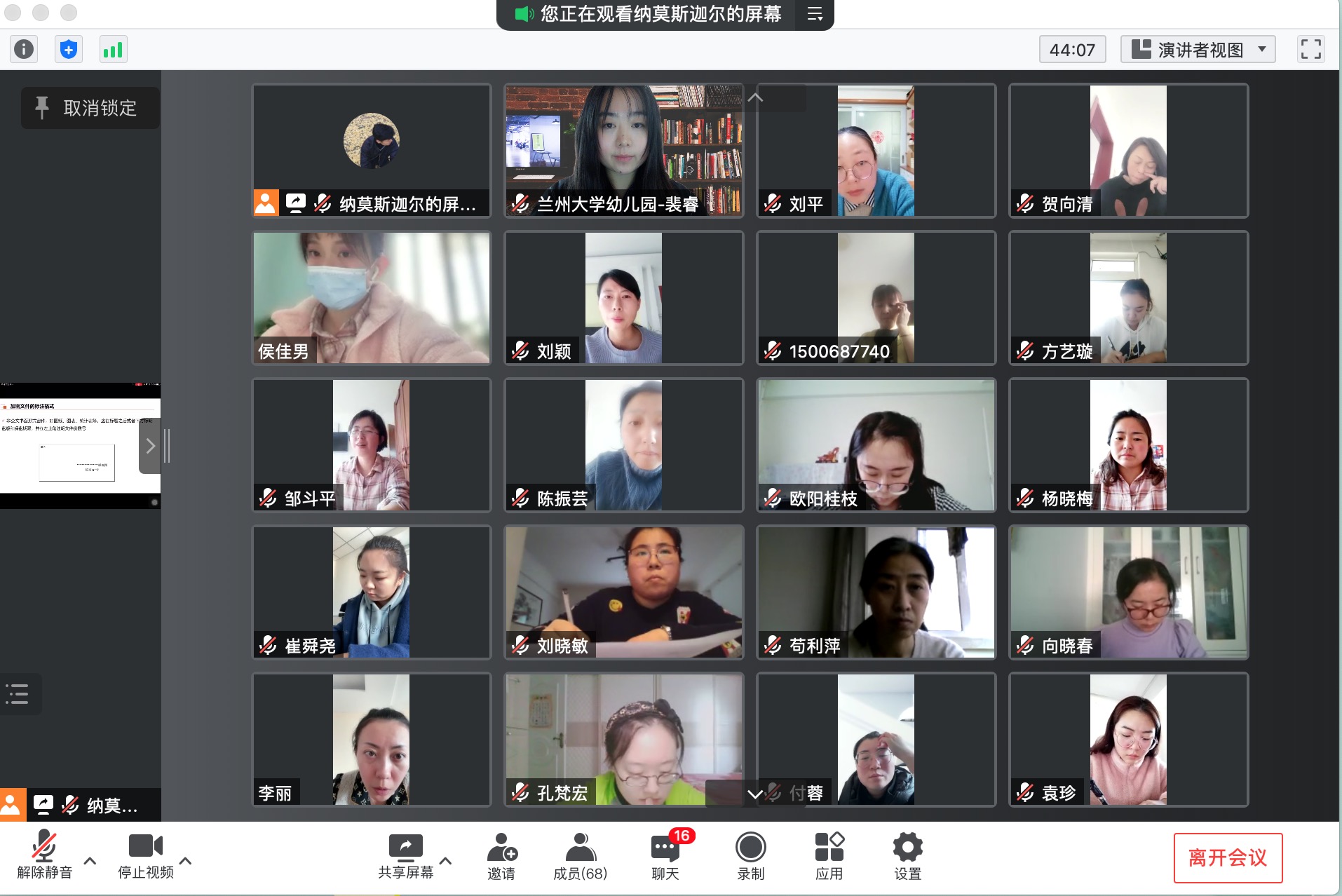Expand video options arrow beside 停止视频
The width and height of the screenshot is (1342, 896).
(x=186, y=860)
